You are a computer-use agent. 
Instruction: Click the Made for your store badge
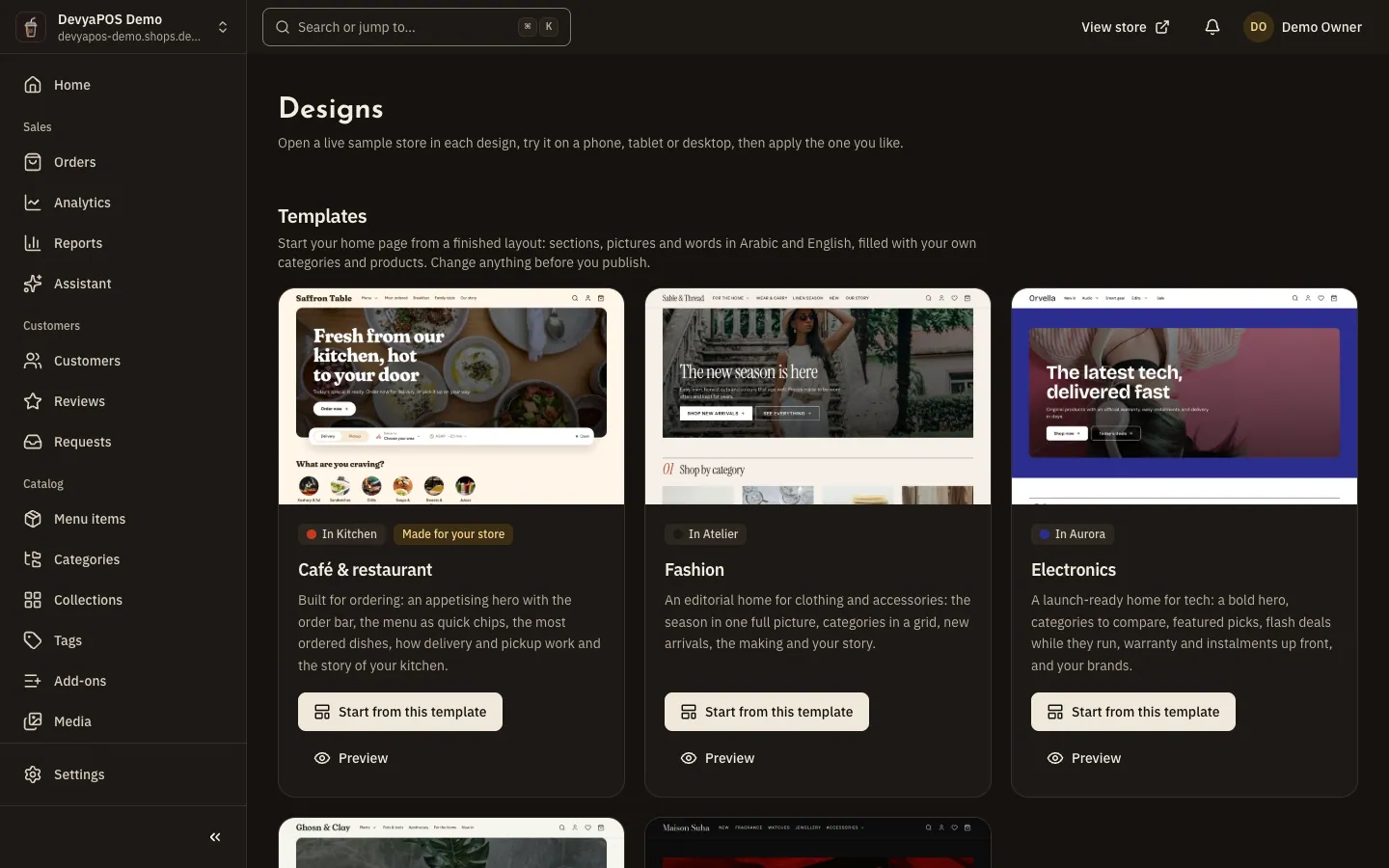tap(453, 534)
